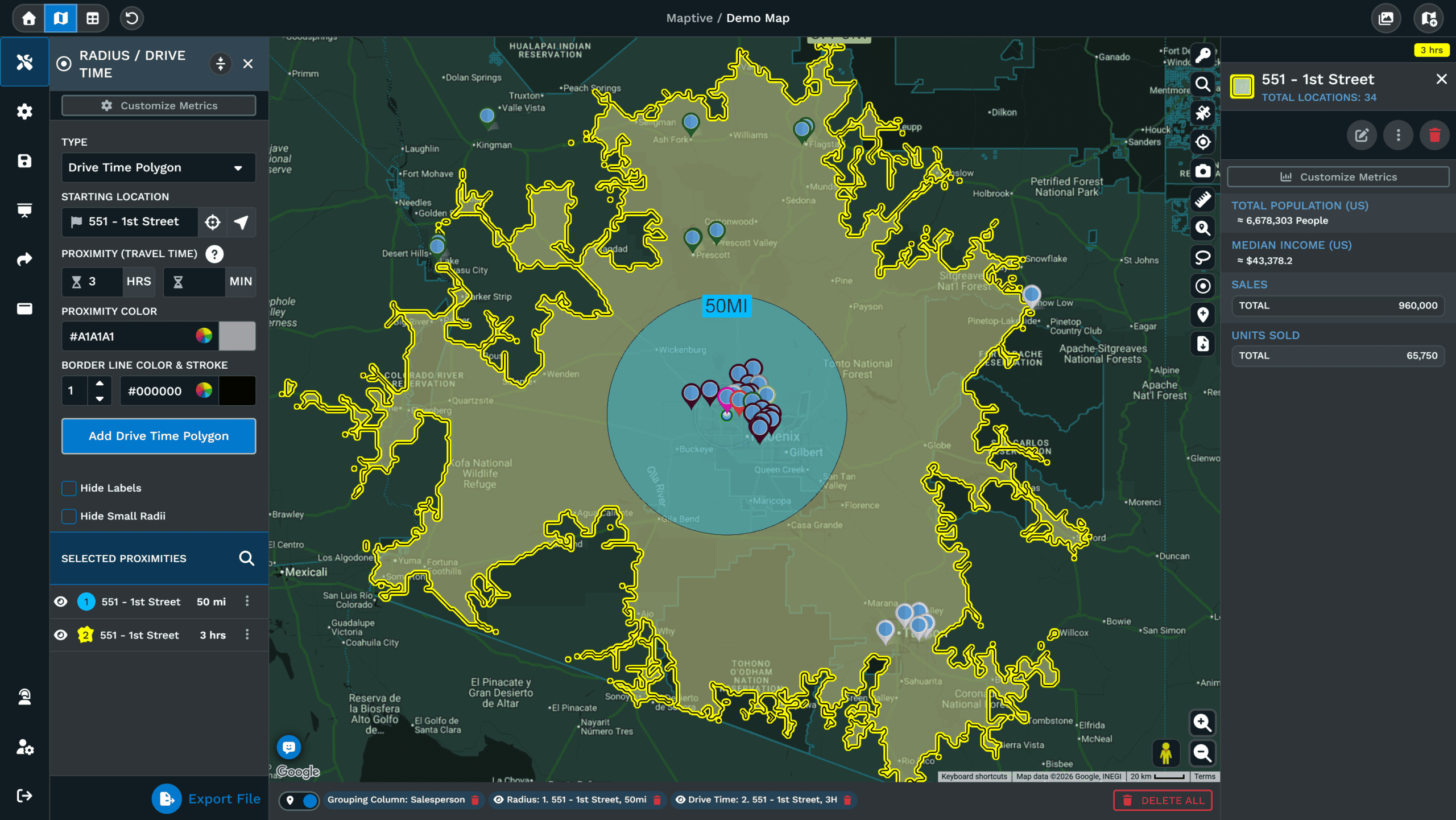Click Customize Metrics in left panel
Screen dimensions: 1456x820
tap(159, 106)
